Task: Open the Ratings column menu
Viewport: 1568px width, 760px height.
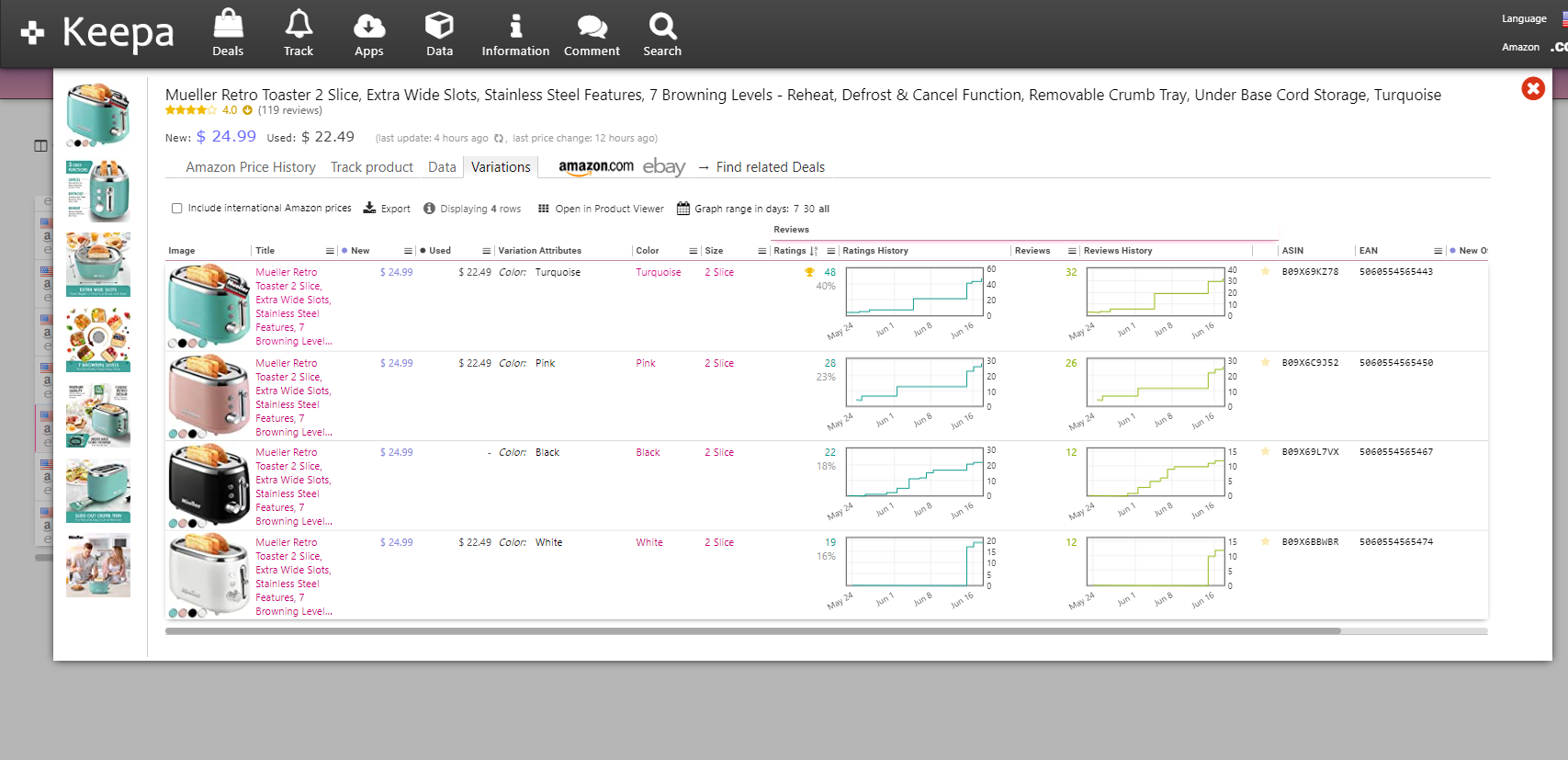Action: coord(830,251)
